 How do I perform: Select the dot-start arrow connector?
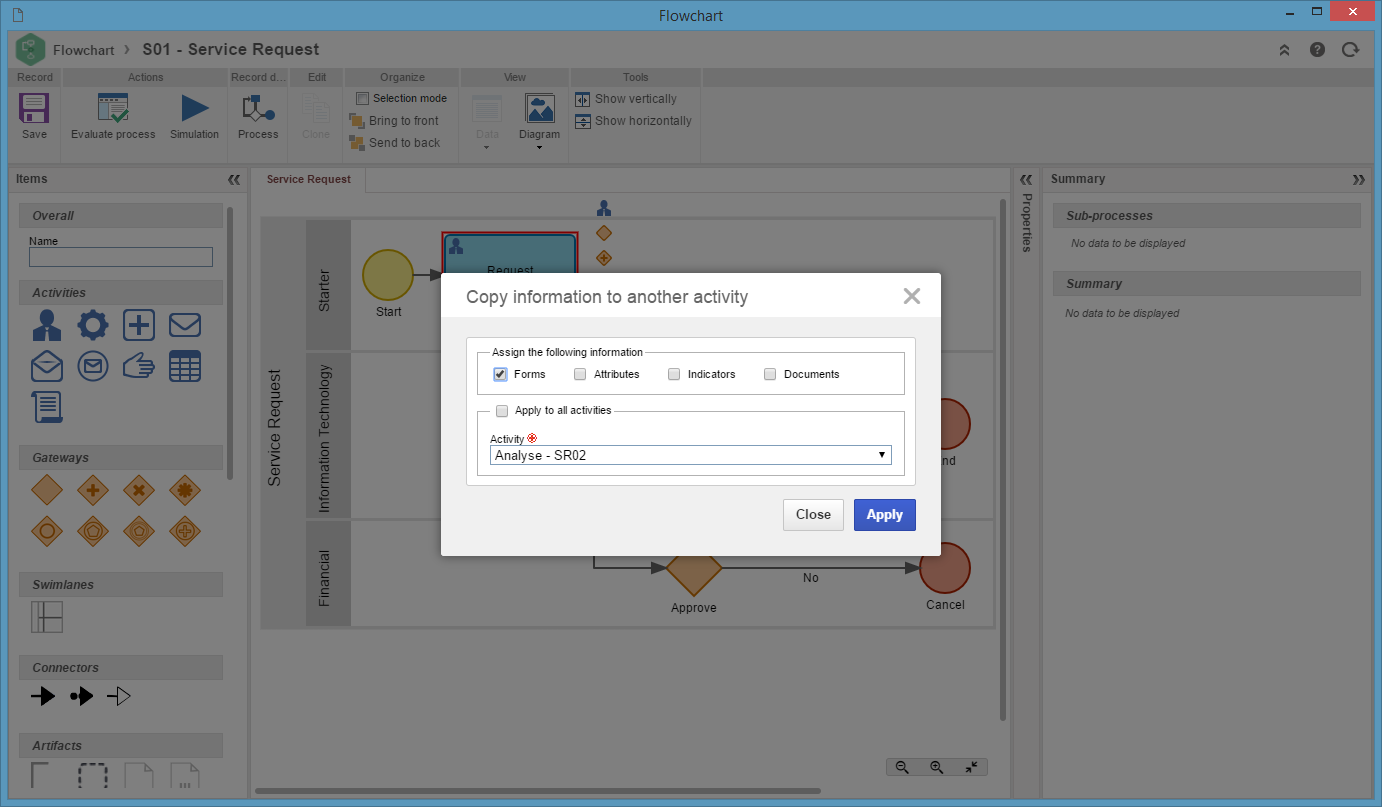[x=81, y=696]
